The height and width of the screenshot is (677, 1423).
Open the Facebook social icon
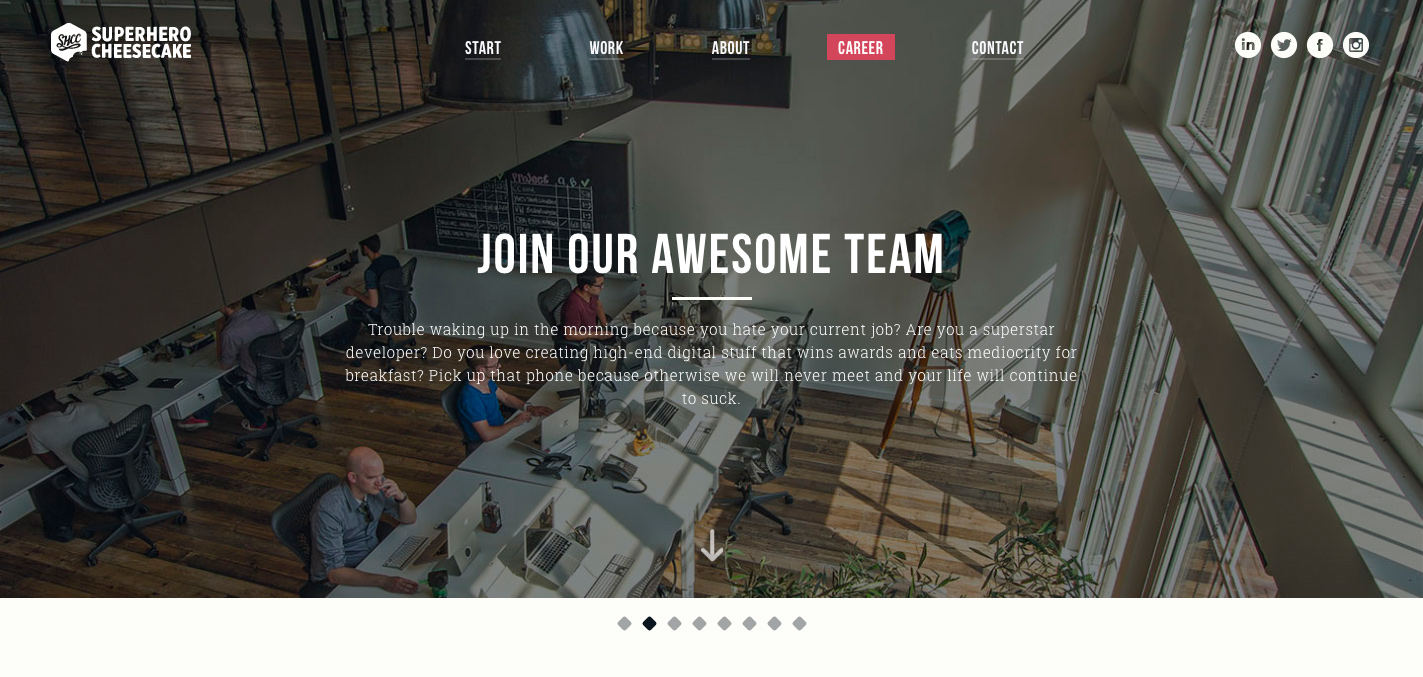tap(1320, 45)
